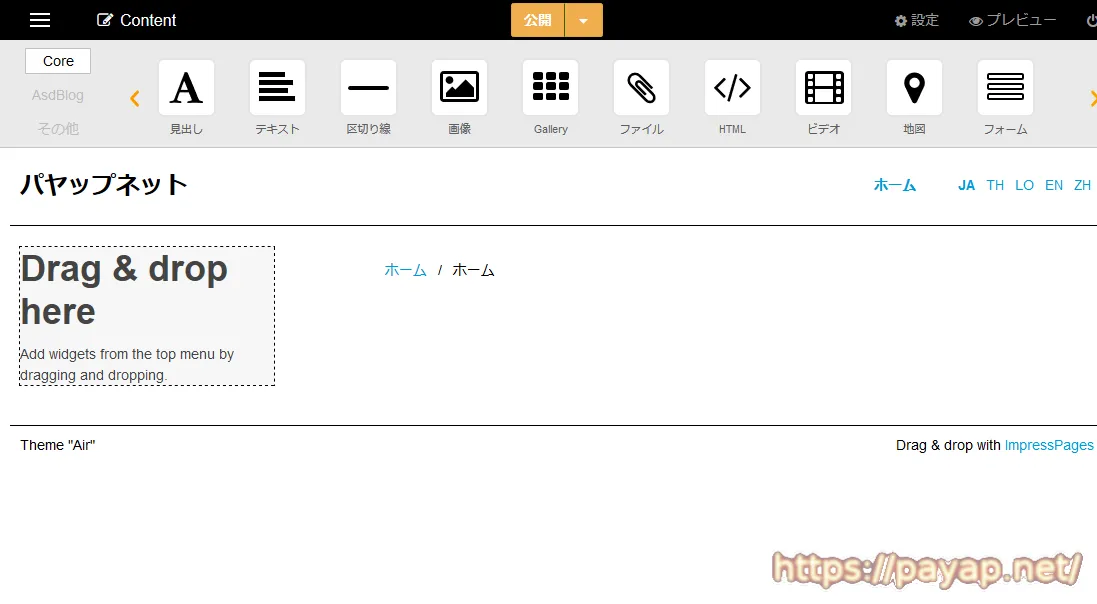Expand the publish button dropdown arrow
1097x604 pixels.
point(583,20)
